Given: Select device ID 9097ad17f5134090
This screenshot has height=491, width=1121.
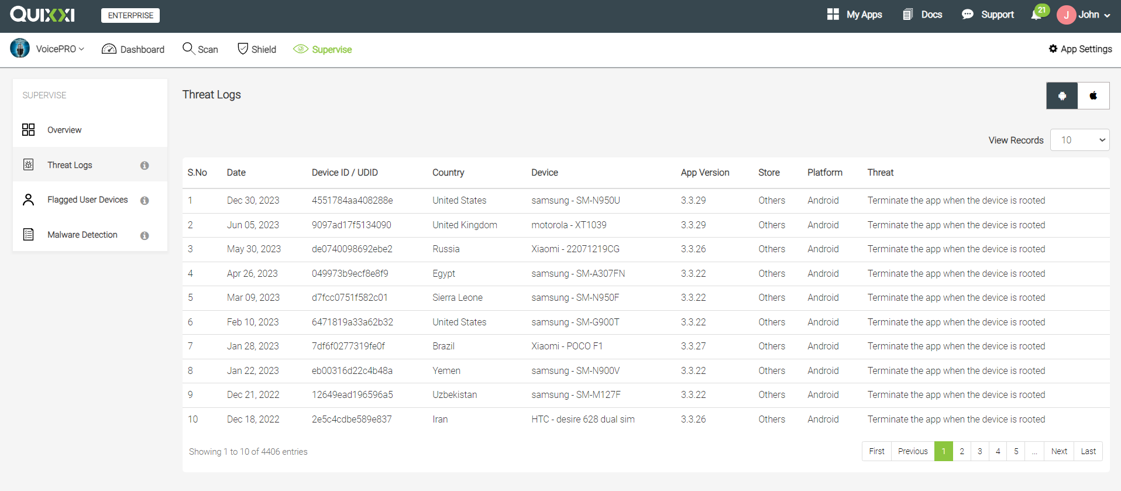Looking at the screenshot, I should (351, 225).
